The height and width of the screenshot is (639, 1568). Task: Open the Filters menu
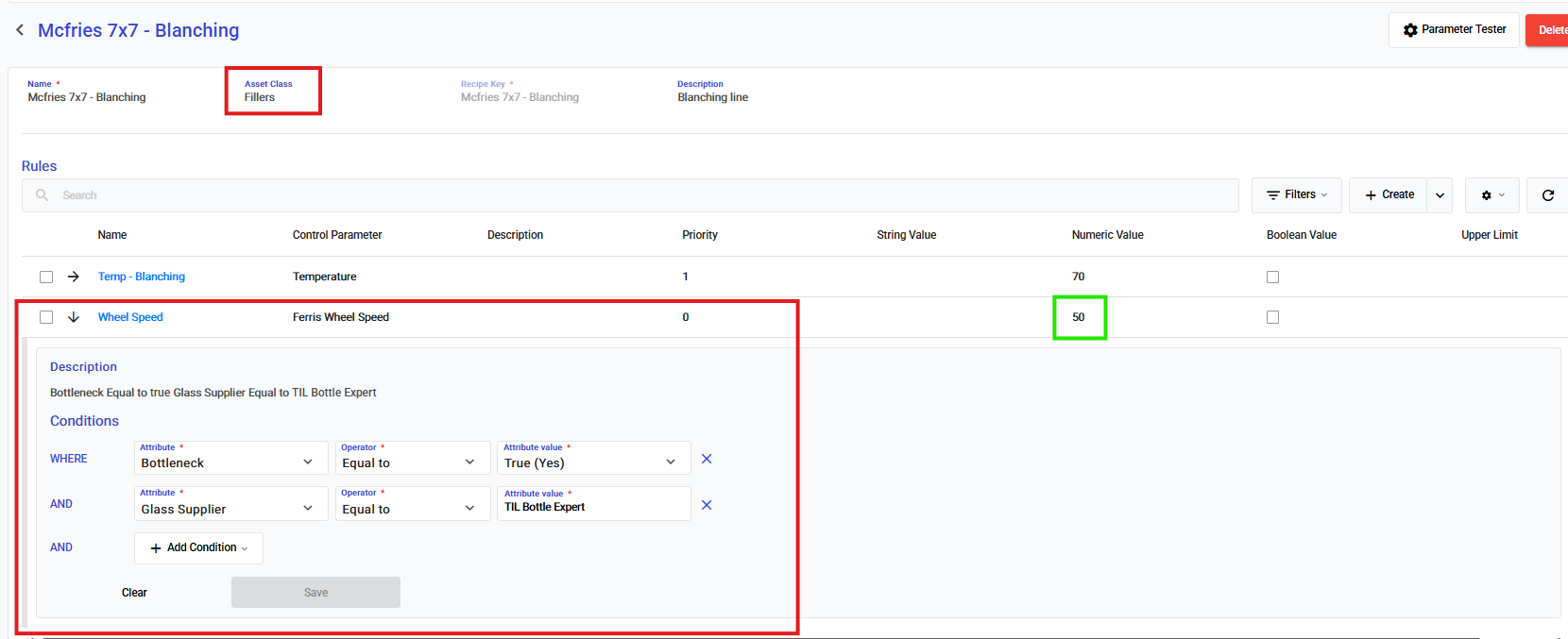[x=1296, y=195]
